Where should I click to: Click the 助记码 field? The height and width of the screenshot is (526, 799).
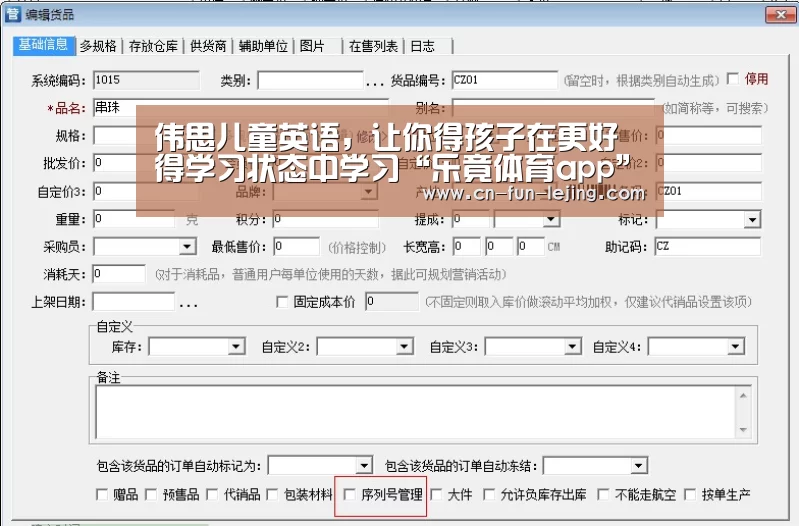708,246
